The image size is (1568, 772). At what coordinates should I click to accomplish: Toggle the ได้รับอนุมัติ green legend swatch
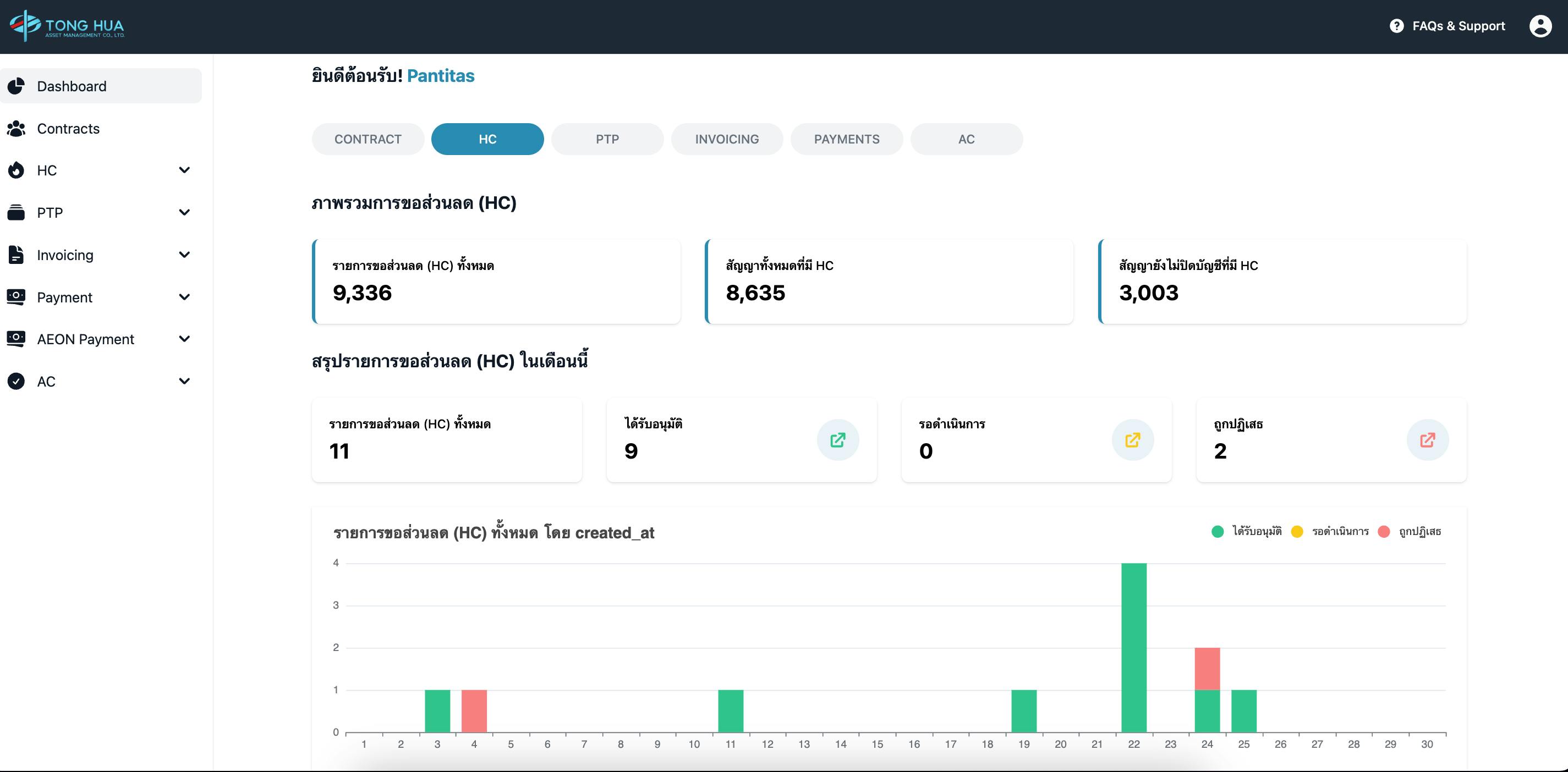tap(1218, 532)
